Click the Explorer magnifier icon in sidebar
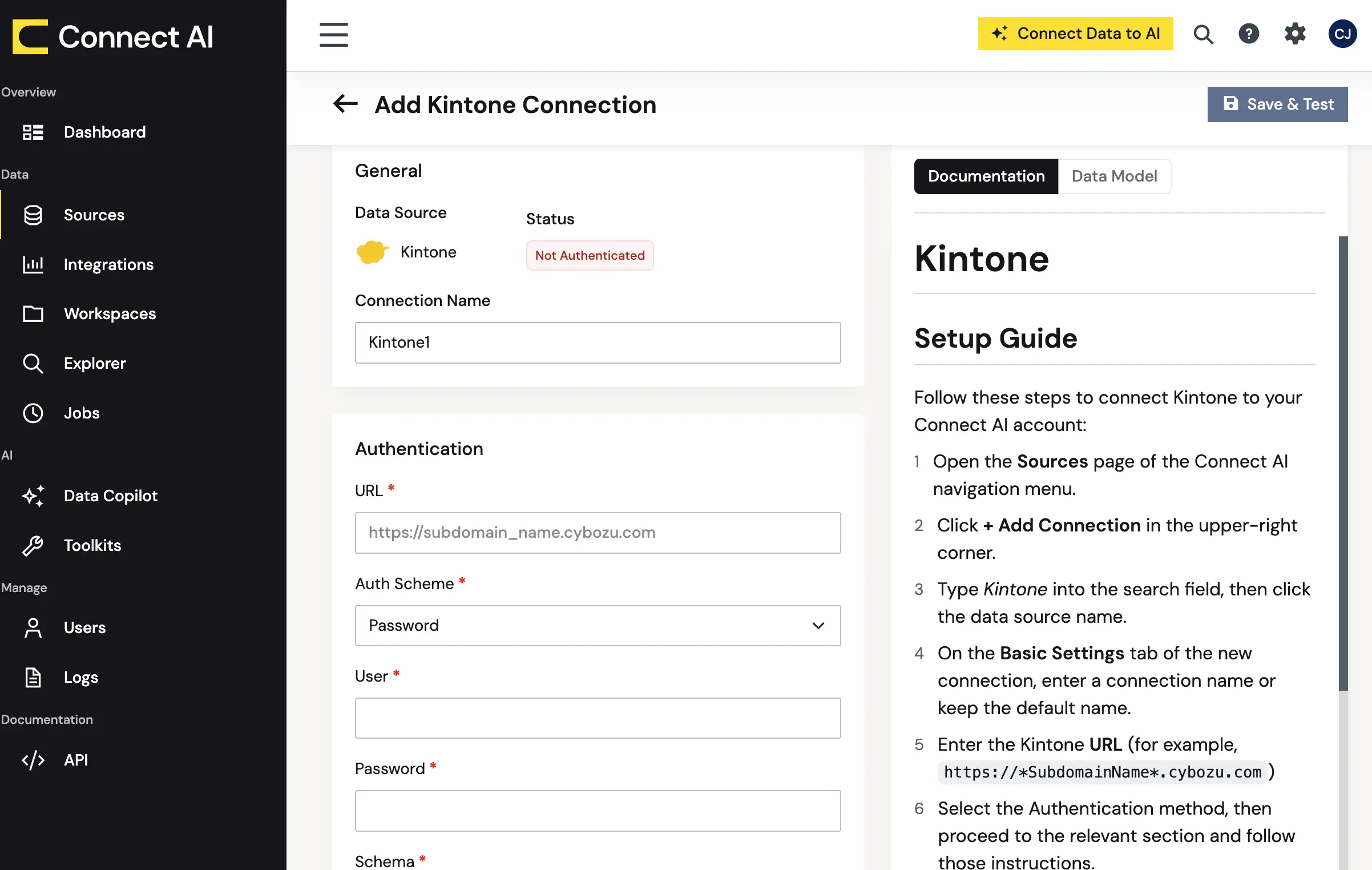The height and width of the screenshot is (870, 1372). coord(33,364)
